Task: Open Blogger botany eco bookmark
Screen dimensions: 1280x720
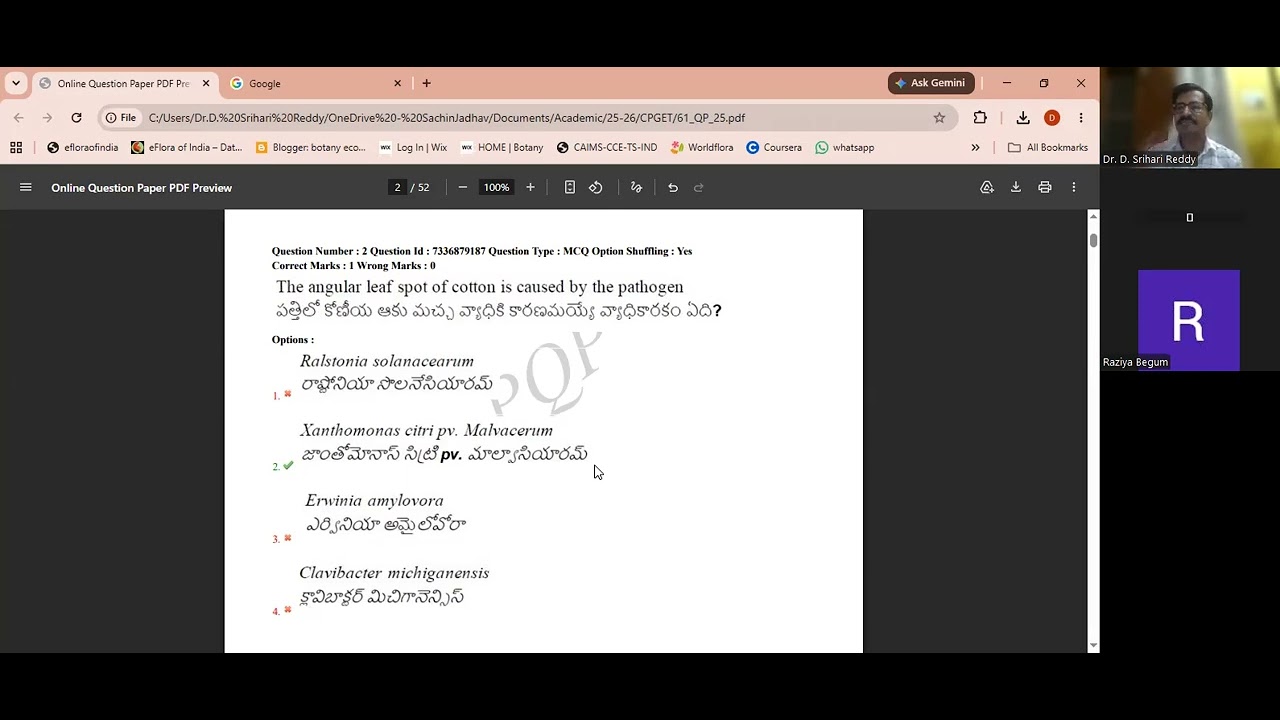Action: coord(311,147)
